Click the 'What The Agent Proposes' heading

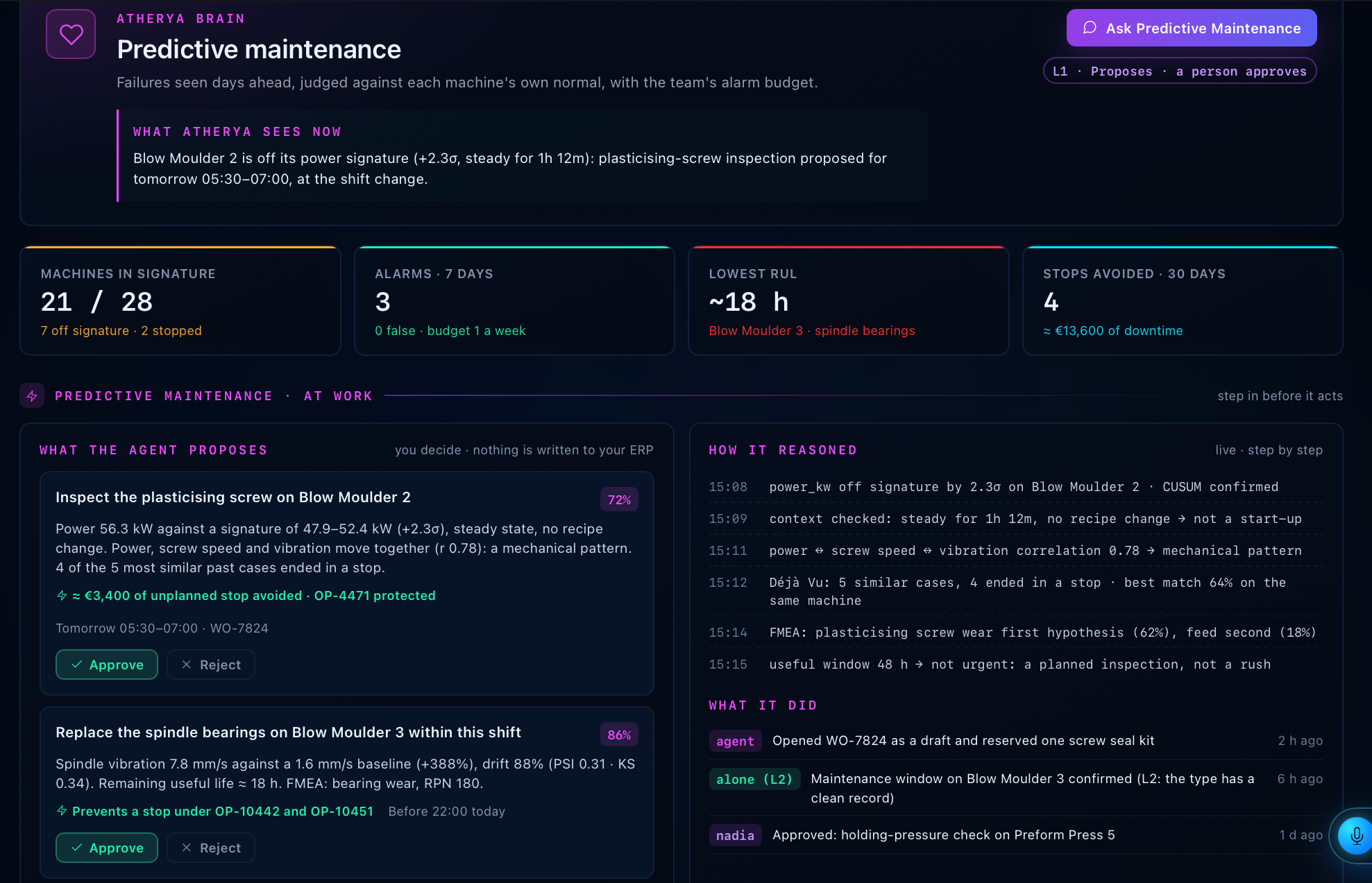pyautogui.click(x=153, y=450)
